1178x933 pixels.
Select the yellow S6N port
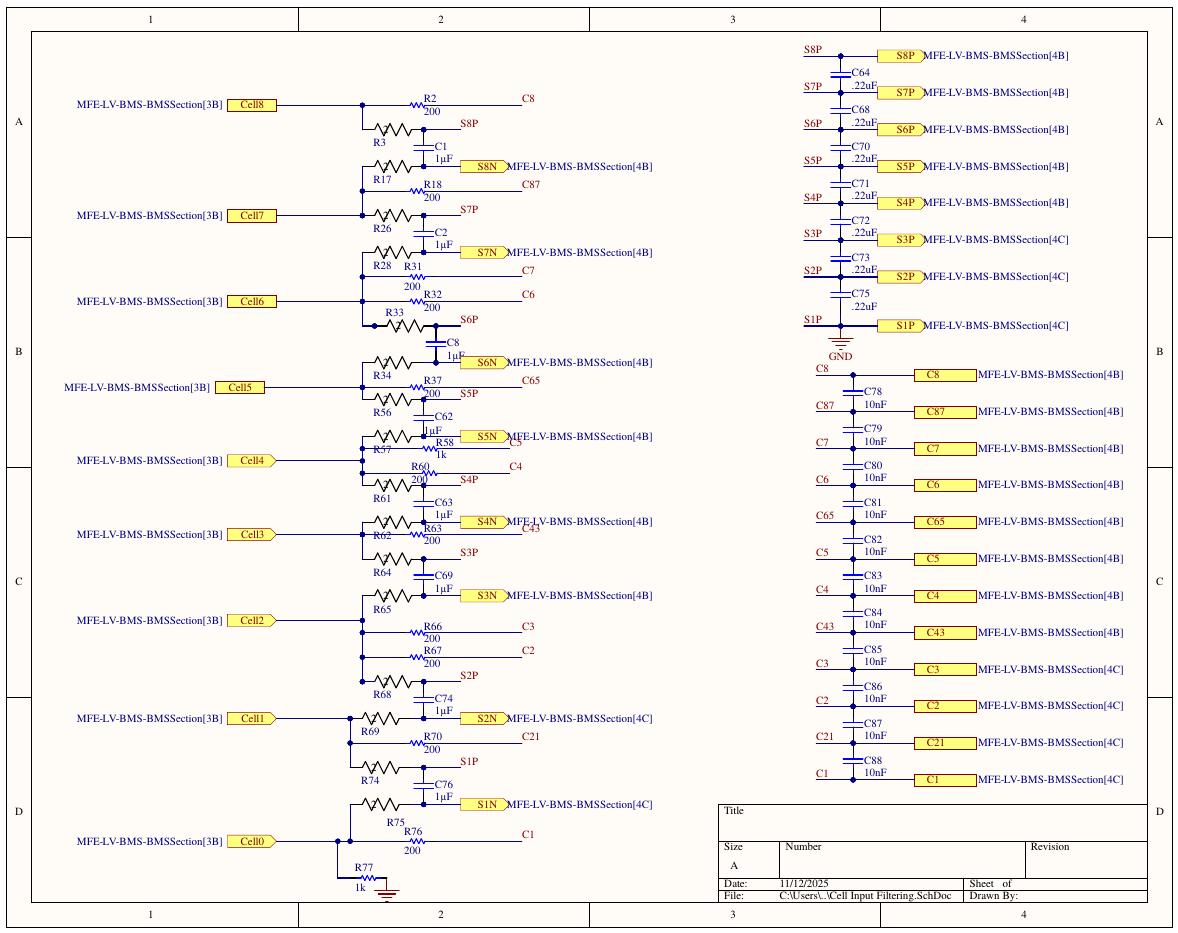[x=485, y=363]
